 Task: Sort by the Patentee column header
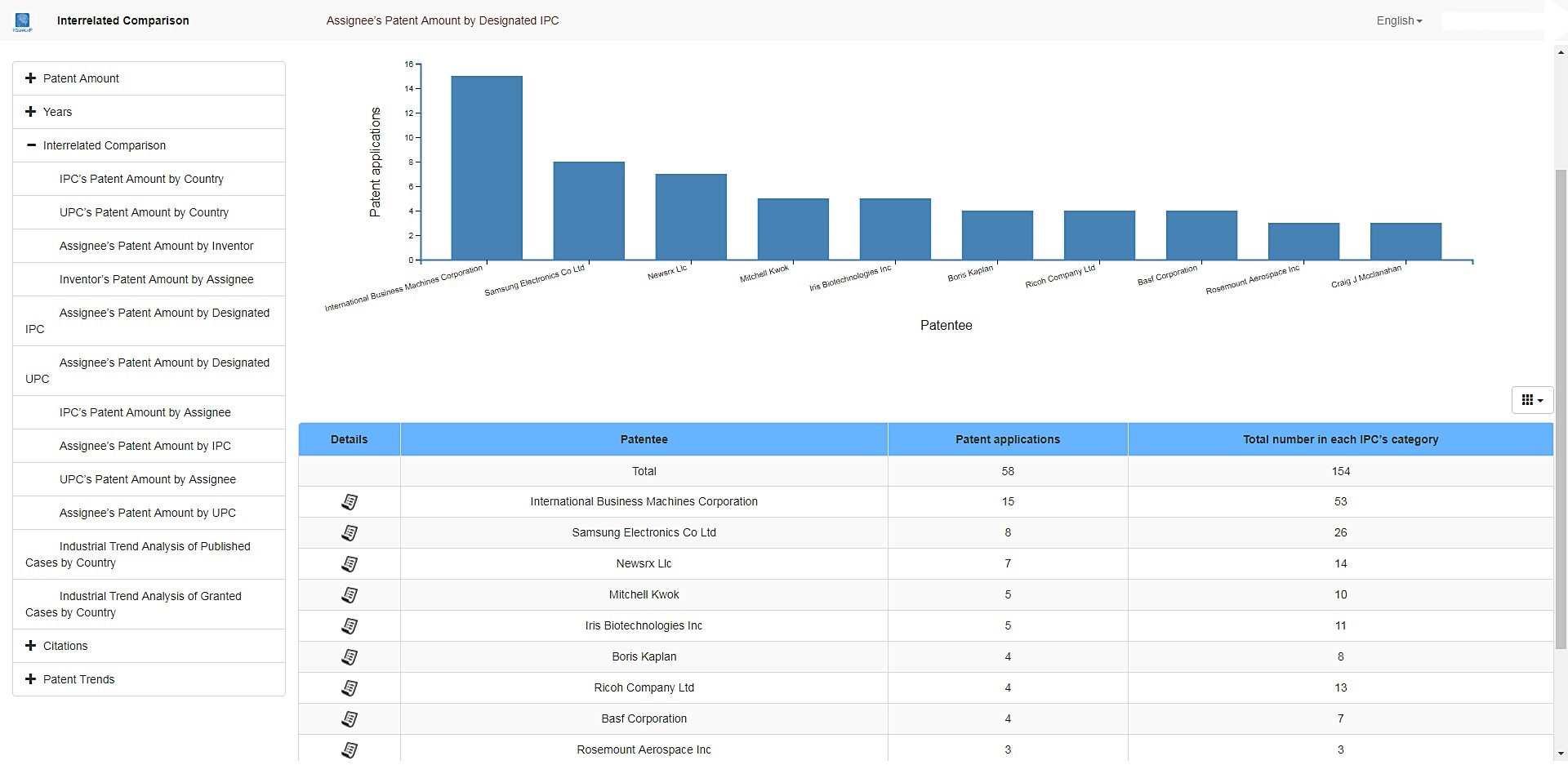(x=644, y=439)
